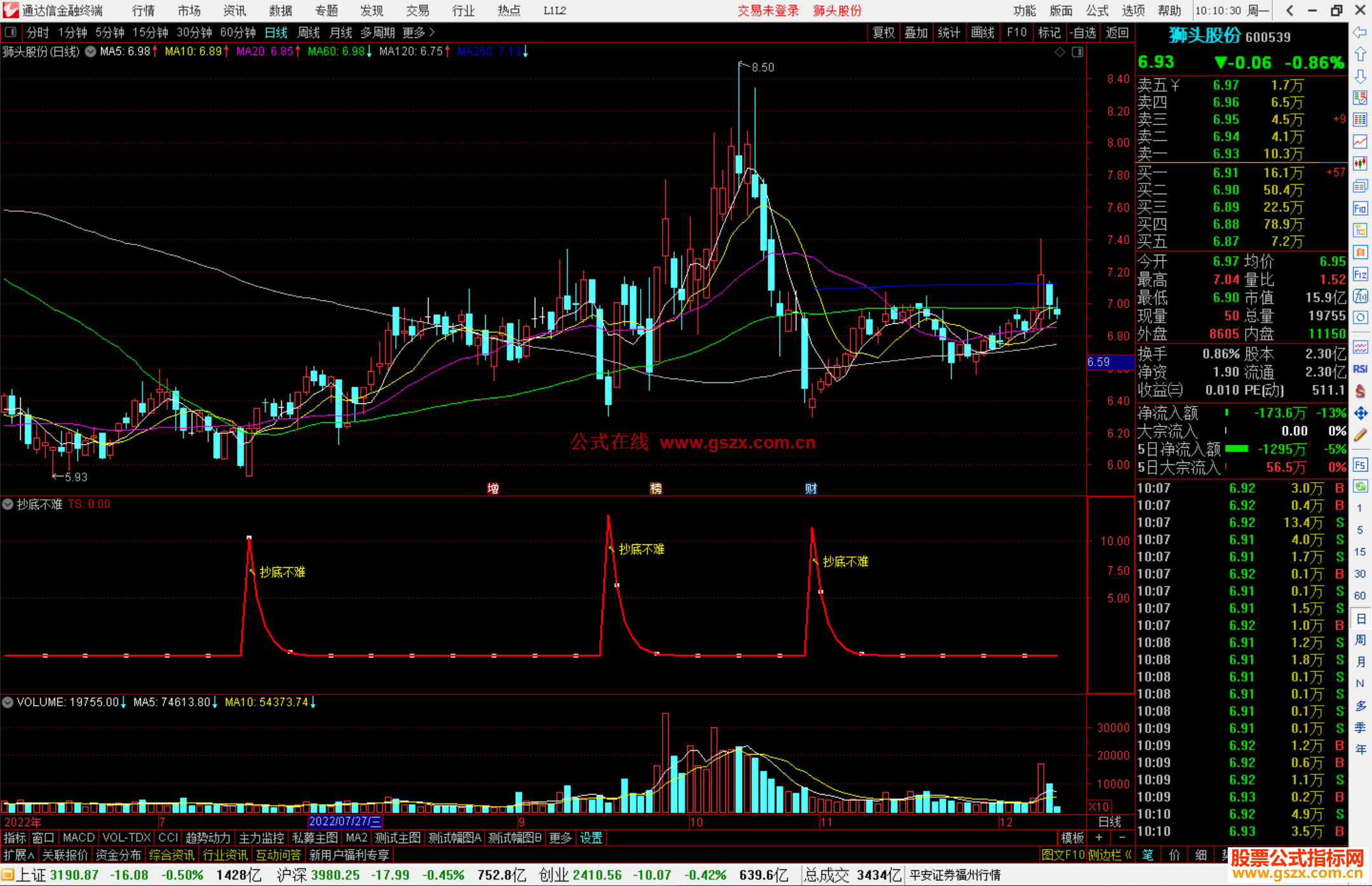Open the 公式 menu in title bar
The width and height of the screenshot is (1372, 886).
click(1097, 10)
